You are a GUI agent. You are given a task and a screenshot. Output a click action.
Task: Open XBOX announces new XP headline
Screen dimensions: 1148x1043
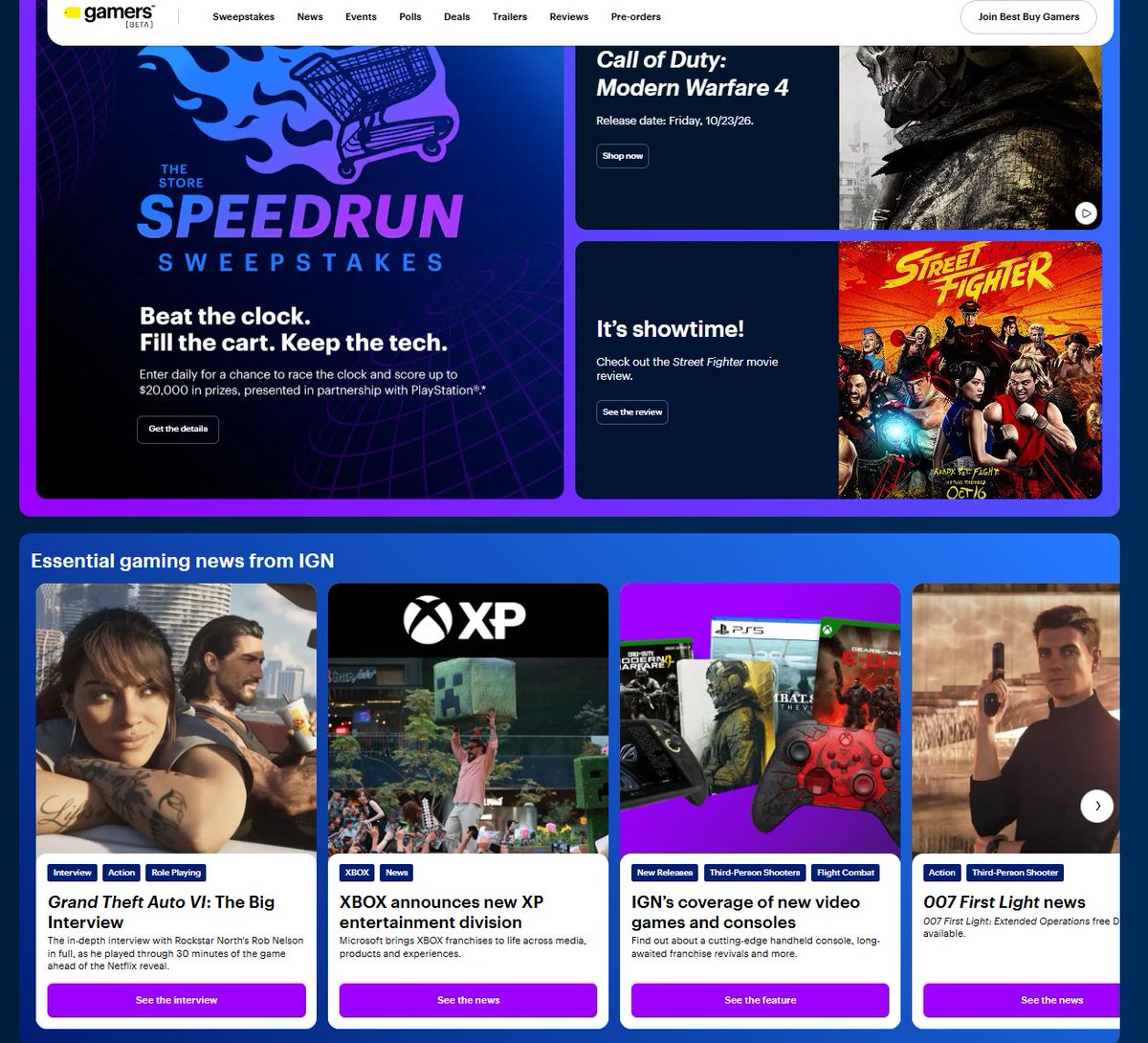[441, 912]
